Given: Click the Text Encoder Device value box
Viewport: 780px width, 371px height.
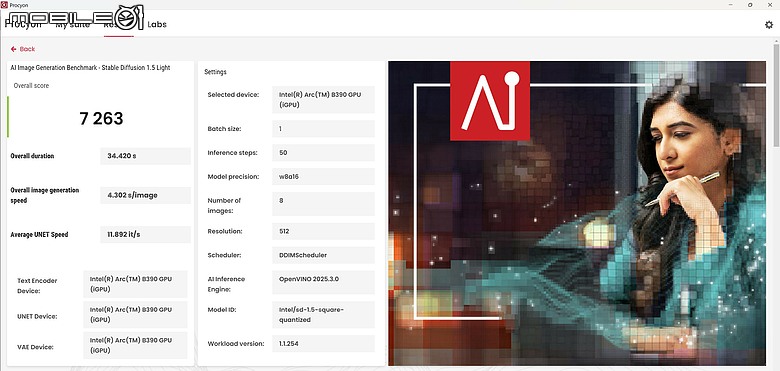Looking at the screenshot, I should [135, 284].
